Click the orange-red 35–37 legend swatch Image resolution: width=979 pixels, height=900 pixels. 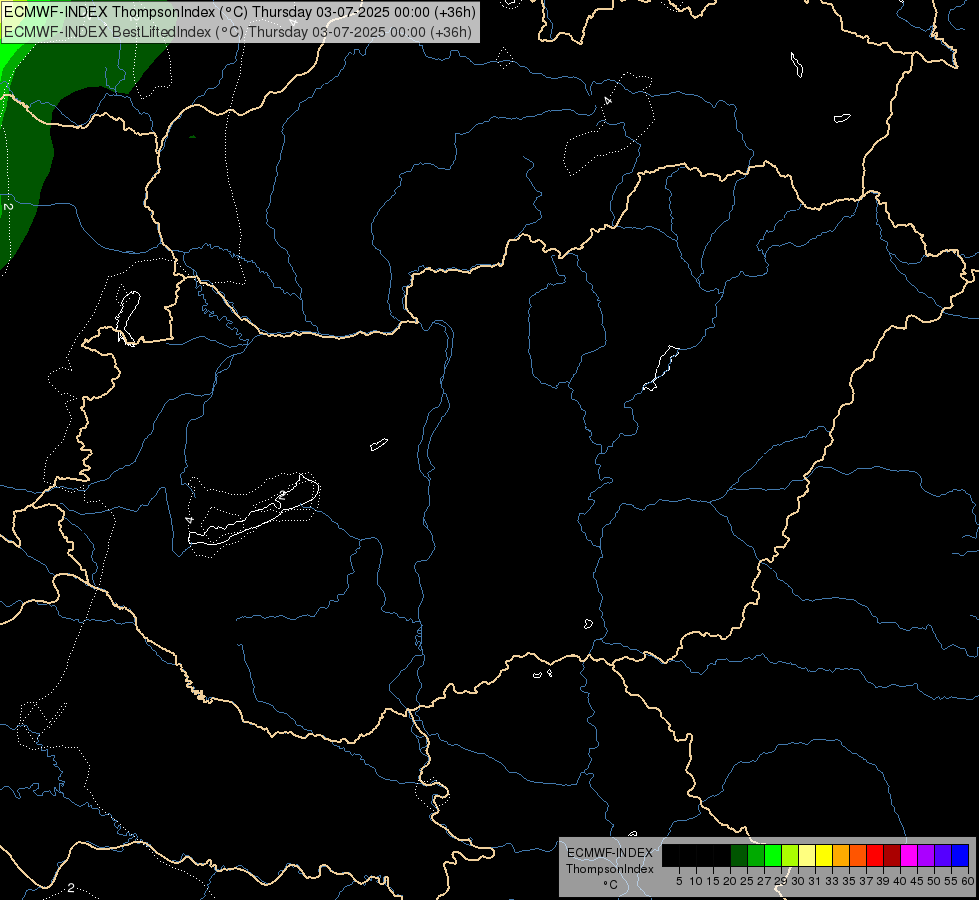[858, 855]
